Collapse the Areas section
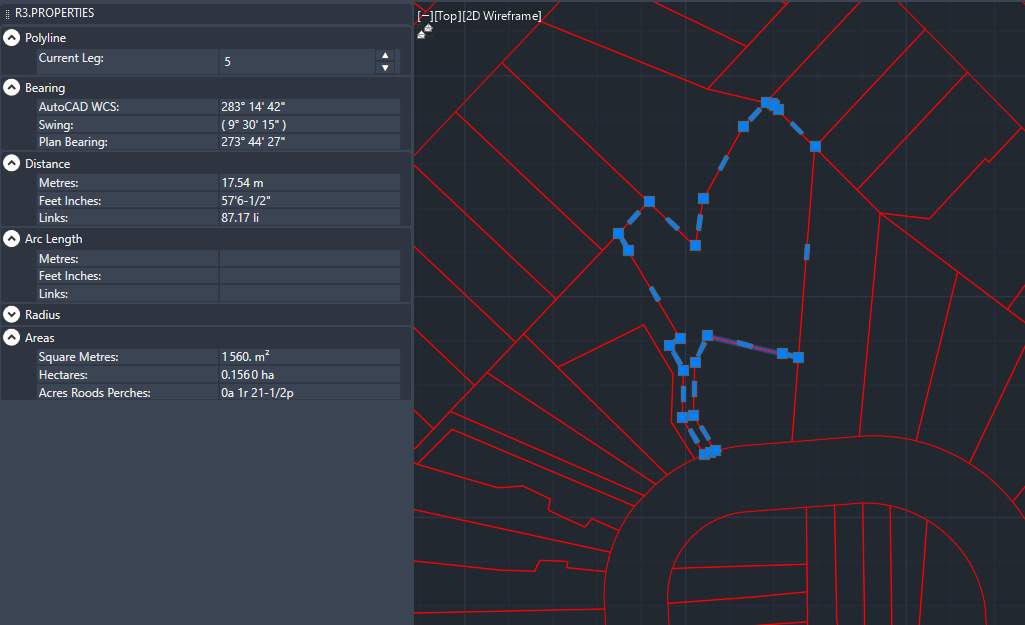1025x625 pixels. 12,337
